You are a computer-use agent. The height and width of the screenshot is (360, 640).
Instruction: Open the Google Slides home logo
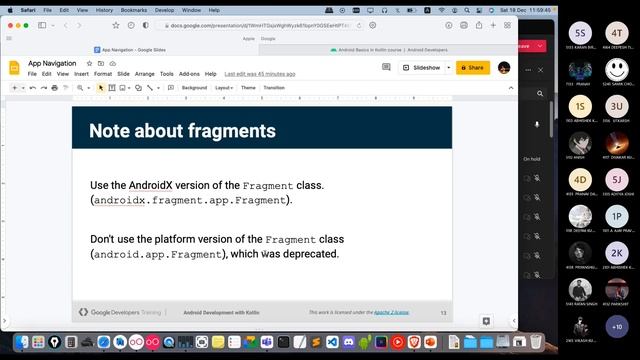[x=14, y=68]
